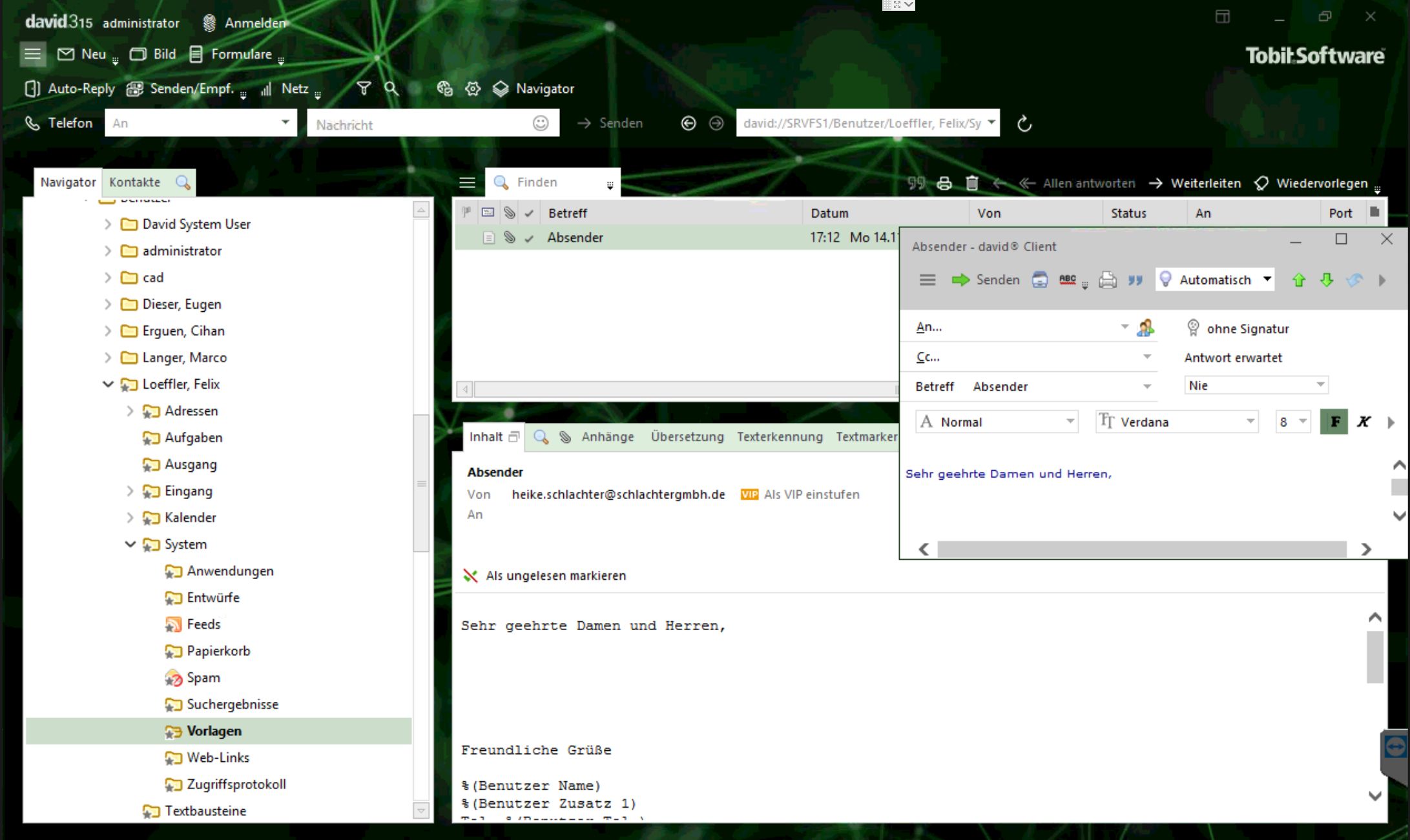Click the trash delete icon above message list

[x=972, y=183]
